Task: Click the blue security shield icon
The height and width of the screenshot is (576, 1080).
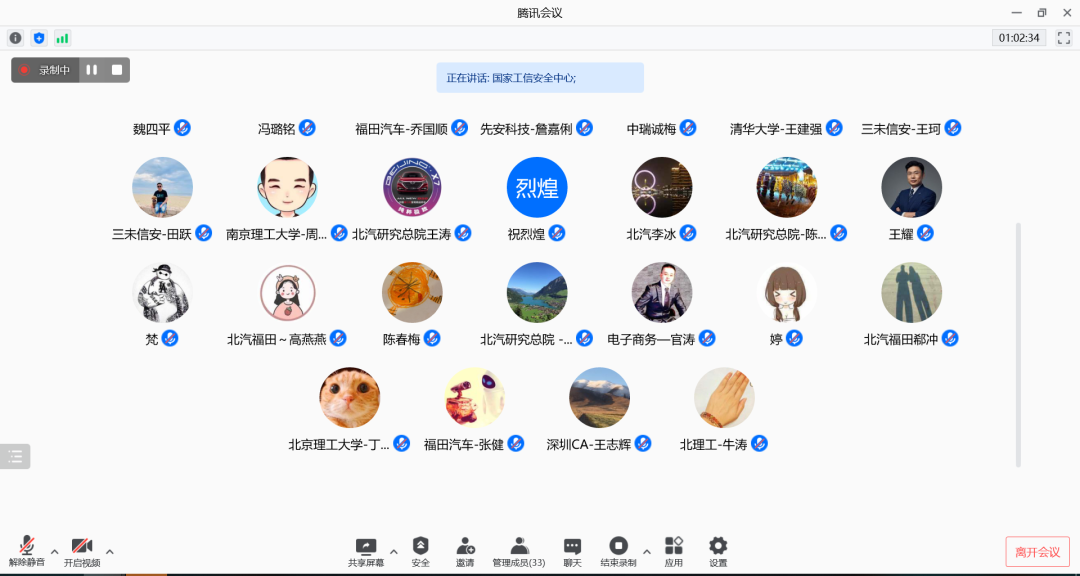Action: (x=39, y=38)
